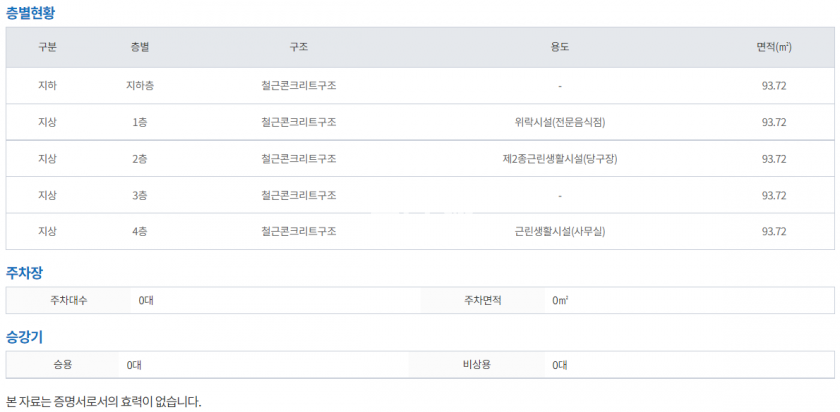Select the 주차대수 label
The width and height of the screenshot is (840, 412).
pyautogui.click(x=69, y=300)
